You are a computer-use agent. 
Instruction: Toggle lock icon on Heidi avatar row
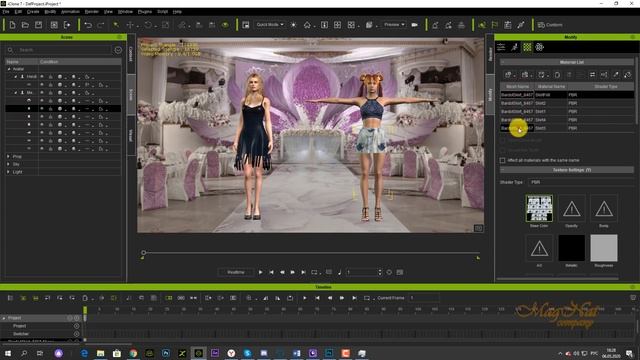click(x=51, y=77)
